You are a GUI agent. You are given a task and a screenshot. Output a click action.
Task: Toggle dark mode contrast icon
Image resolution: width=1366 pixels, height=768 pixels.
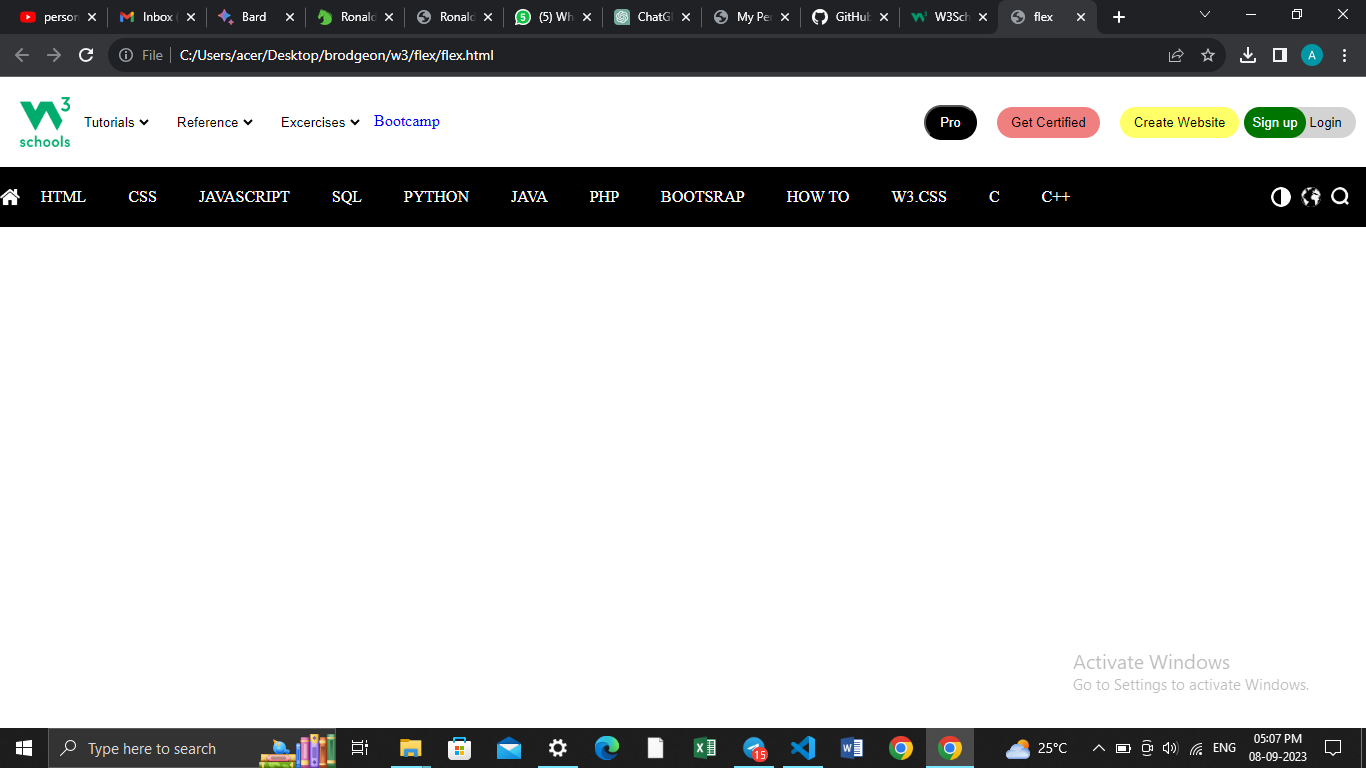coord(1280,197)
